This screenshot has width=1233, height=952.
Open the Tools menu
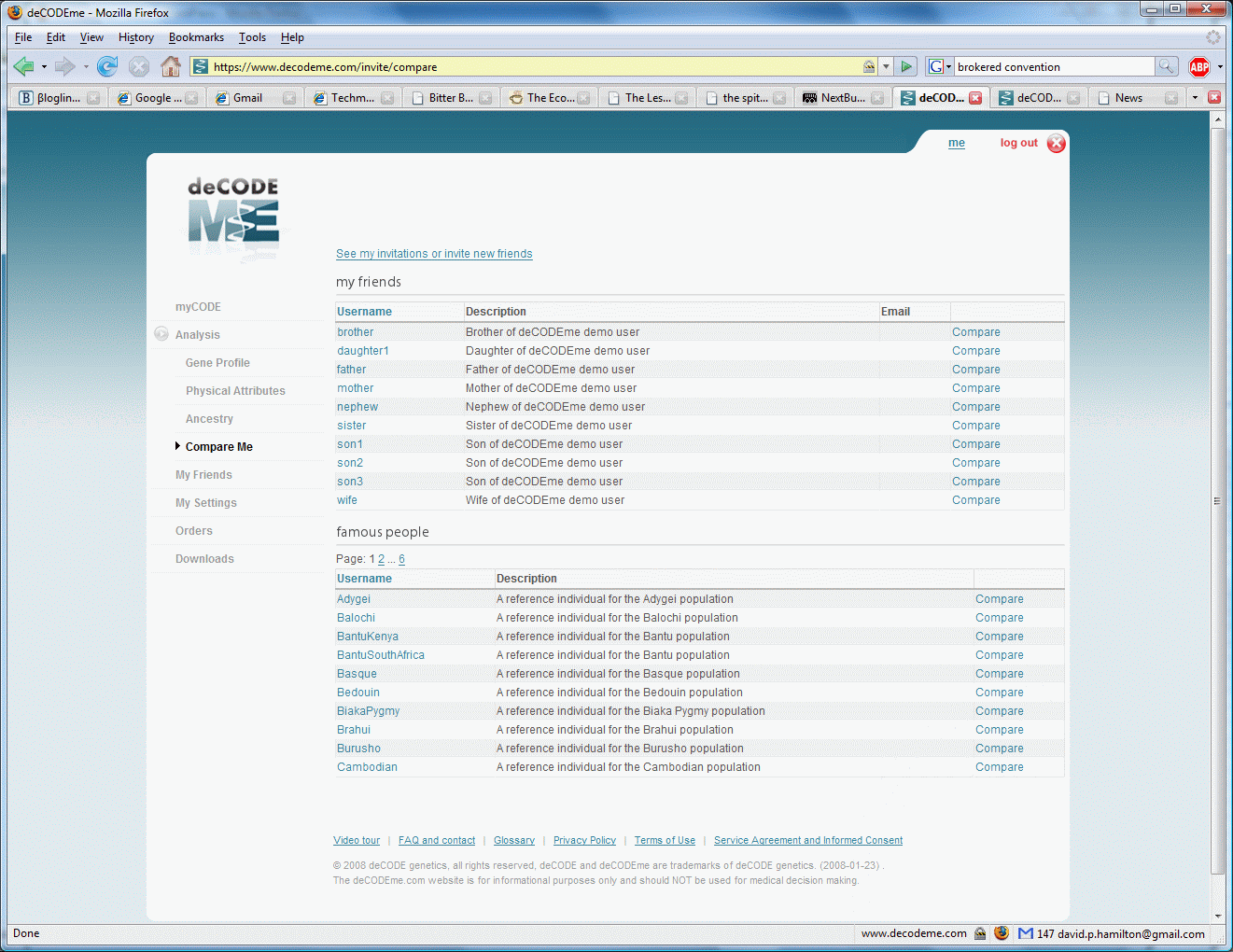click(x=252, y=37)
